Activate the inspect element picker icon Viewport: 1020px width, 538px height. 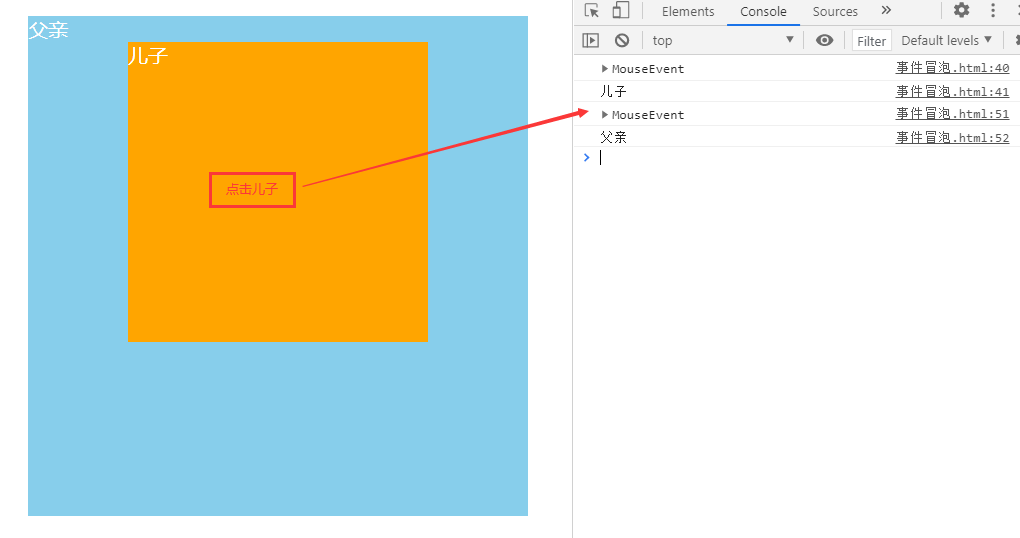[592, 11]
